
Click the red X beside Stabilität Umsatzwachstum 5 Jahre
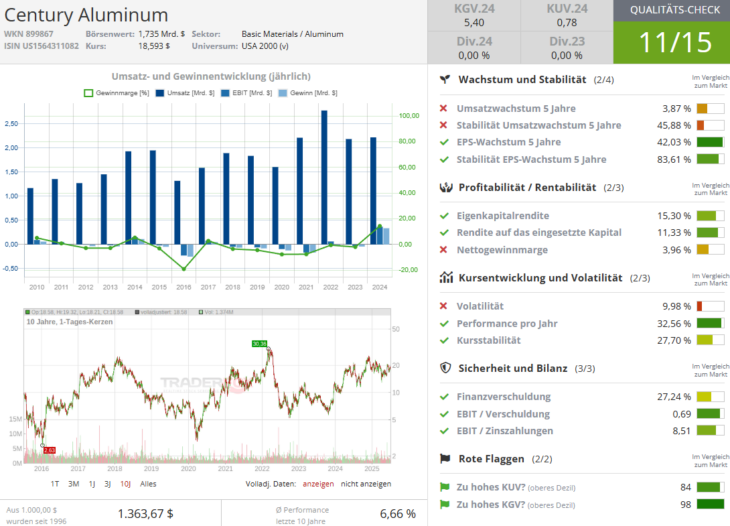coord(444,125)
